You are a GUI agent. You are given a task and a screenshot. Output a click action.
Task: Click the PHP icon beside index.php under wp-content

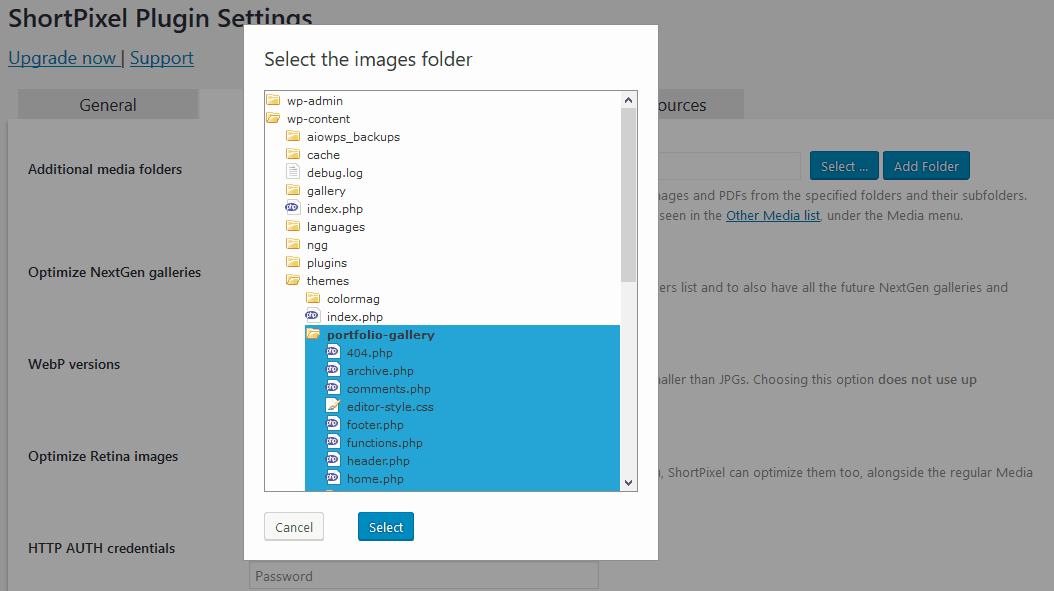[292, 208]
